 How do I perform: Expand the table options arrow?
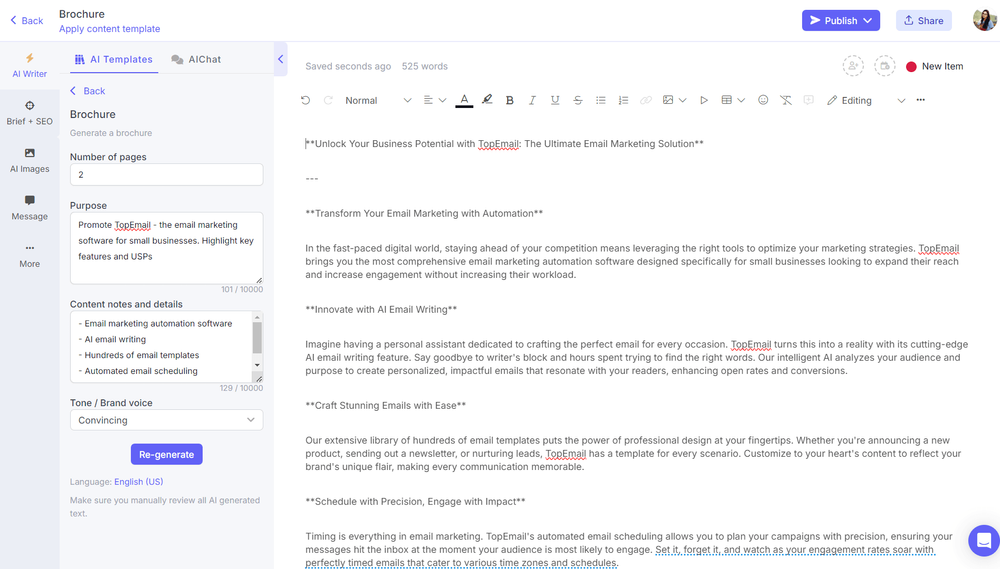[x=741, y=100]
